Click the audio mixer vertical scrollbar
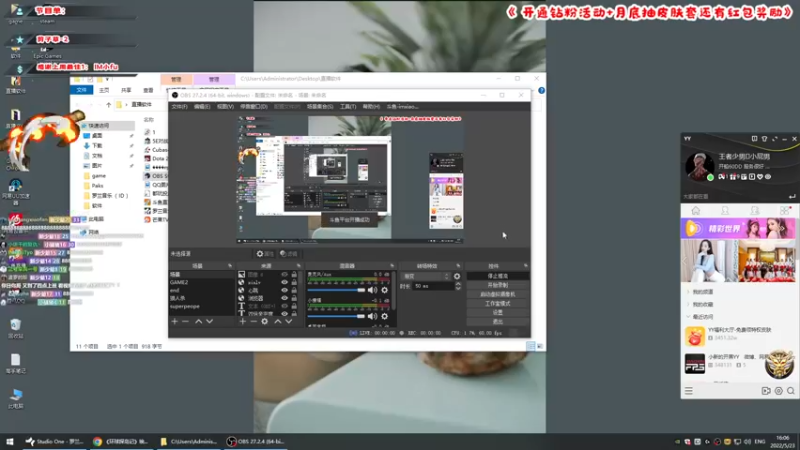Screen dimensions: 800x450 pos(394,292)
